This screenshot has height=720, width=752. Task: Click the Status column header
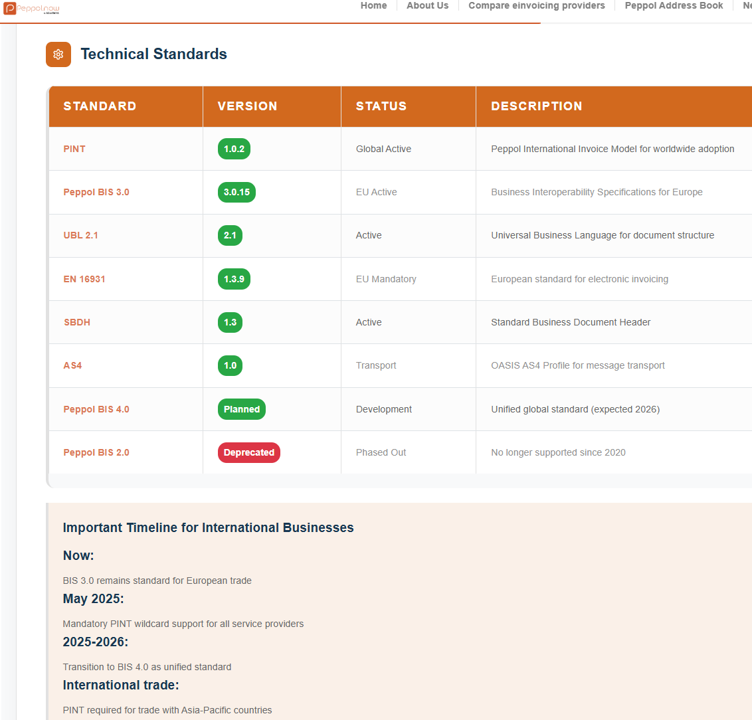(381, 106)
